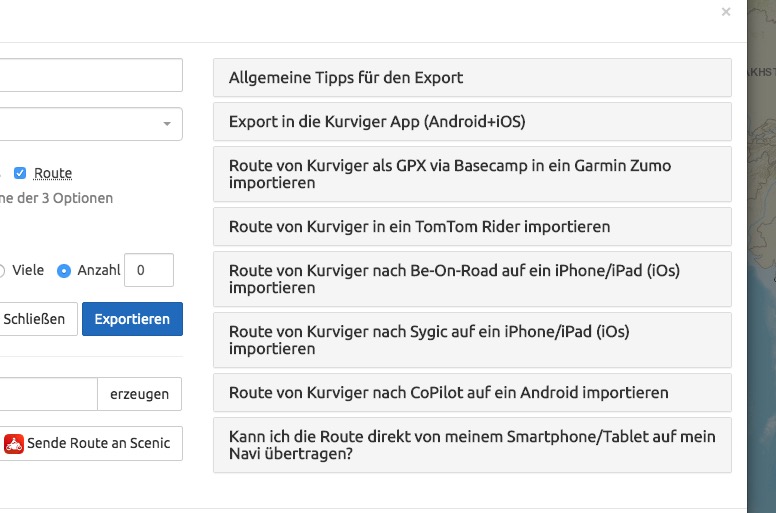
Task: Open the Smartphone/Tablet to Navi transfer question
Action: [472, 445]
